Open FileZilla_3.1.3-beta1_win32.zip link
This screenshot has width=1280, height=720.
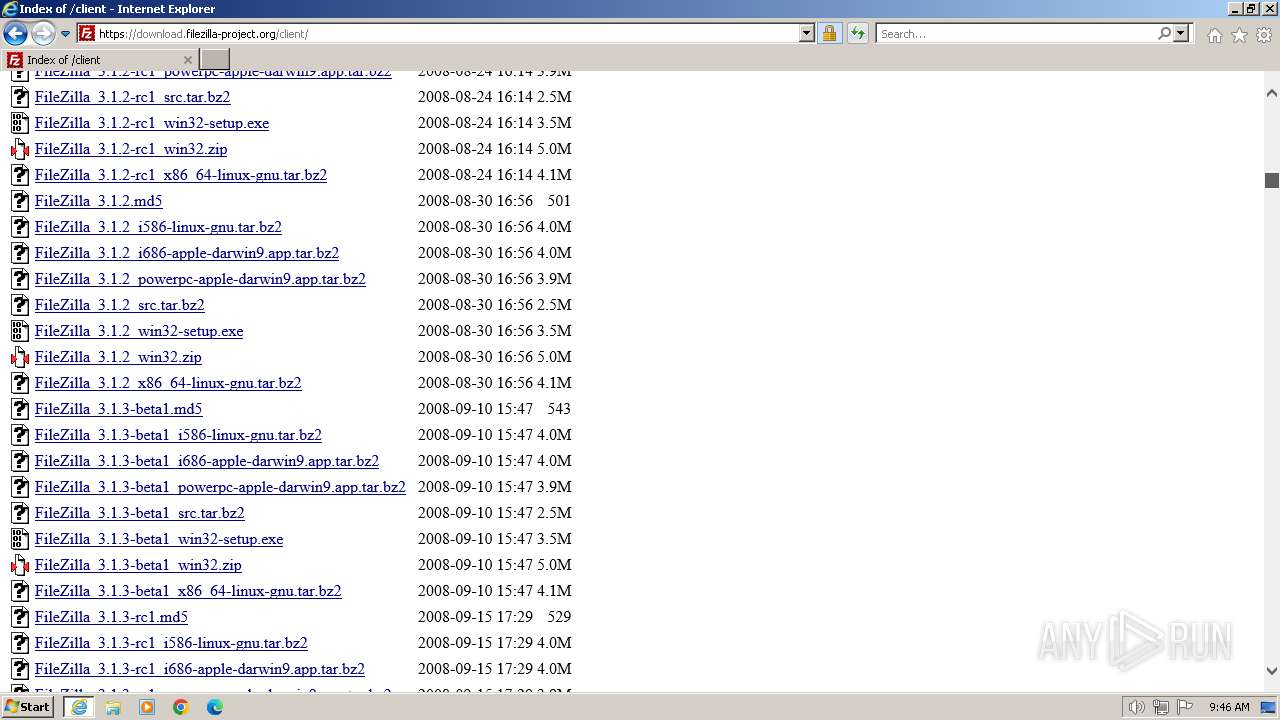click(x=138, y=565)
